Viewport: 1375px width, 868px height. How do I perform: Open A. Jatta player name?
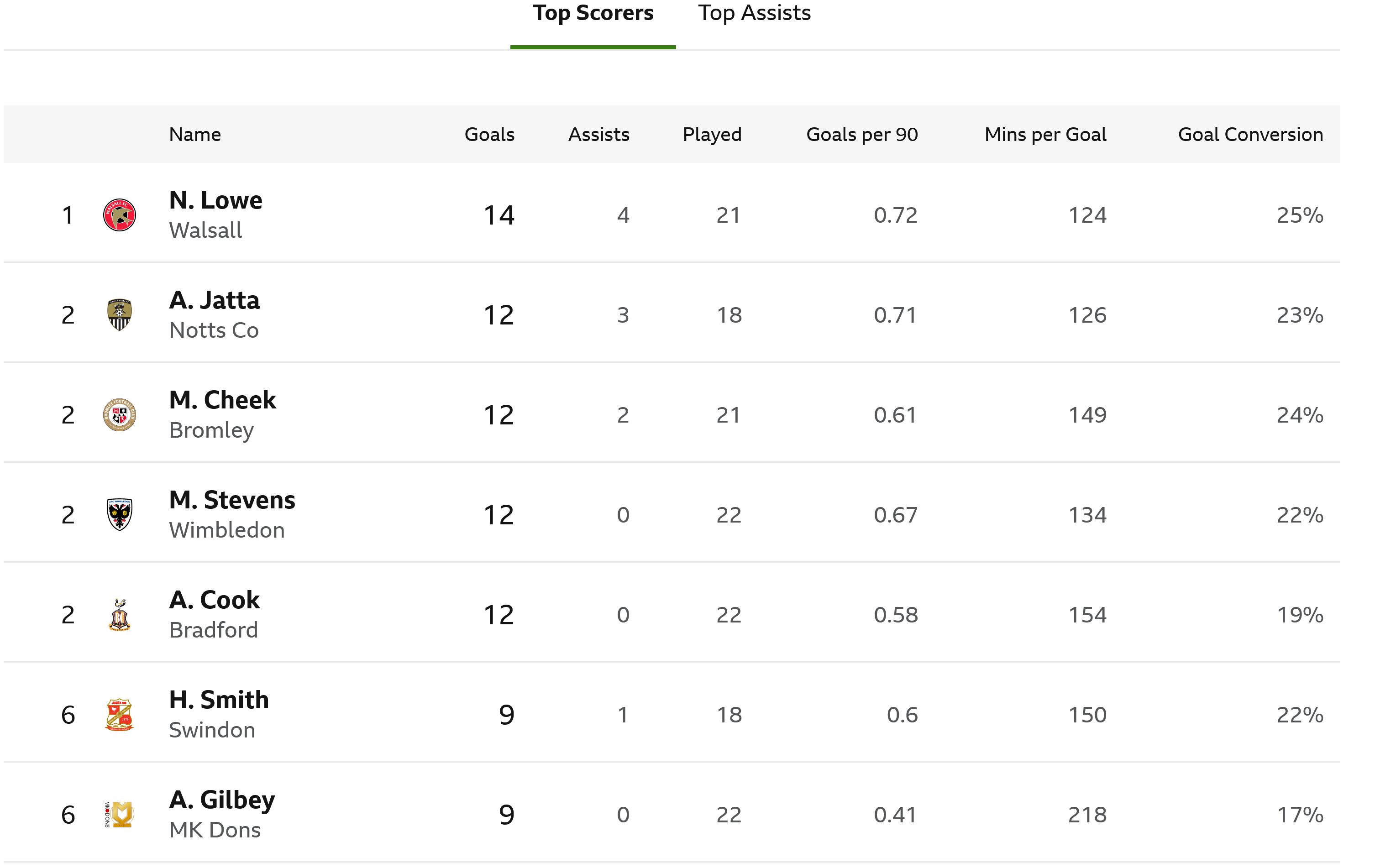(x=215, y=300)
